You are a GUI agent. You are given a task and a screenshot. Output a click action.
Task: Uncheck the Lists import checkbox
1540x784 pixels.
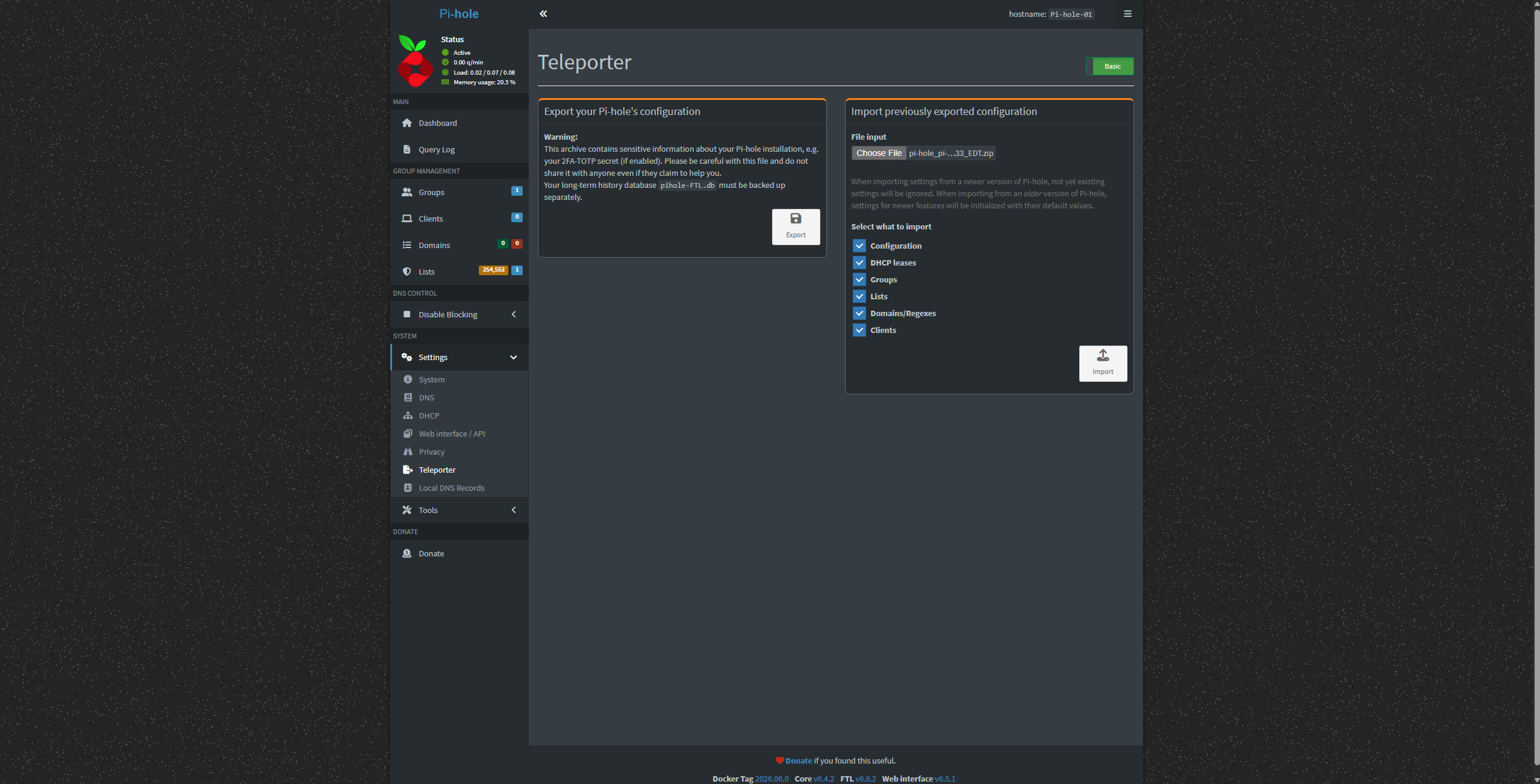tap(859, 296)
